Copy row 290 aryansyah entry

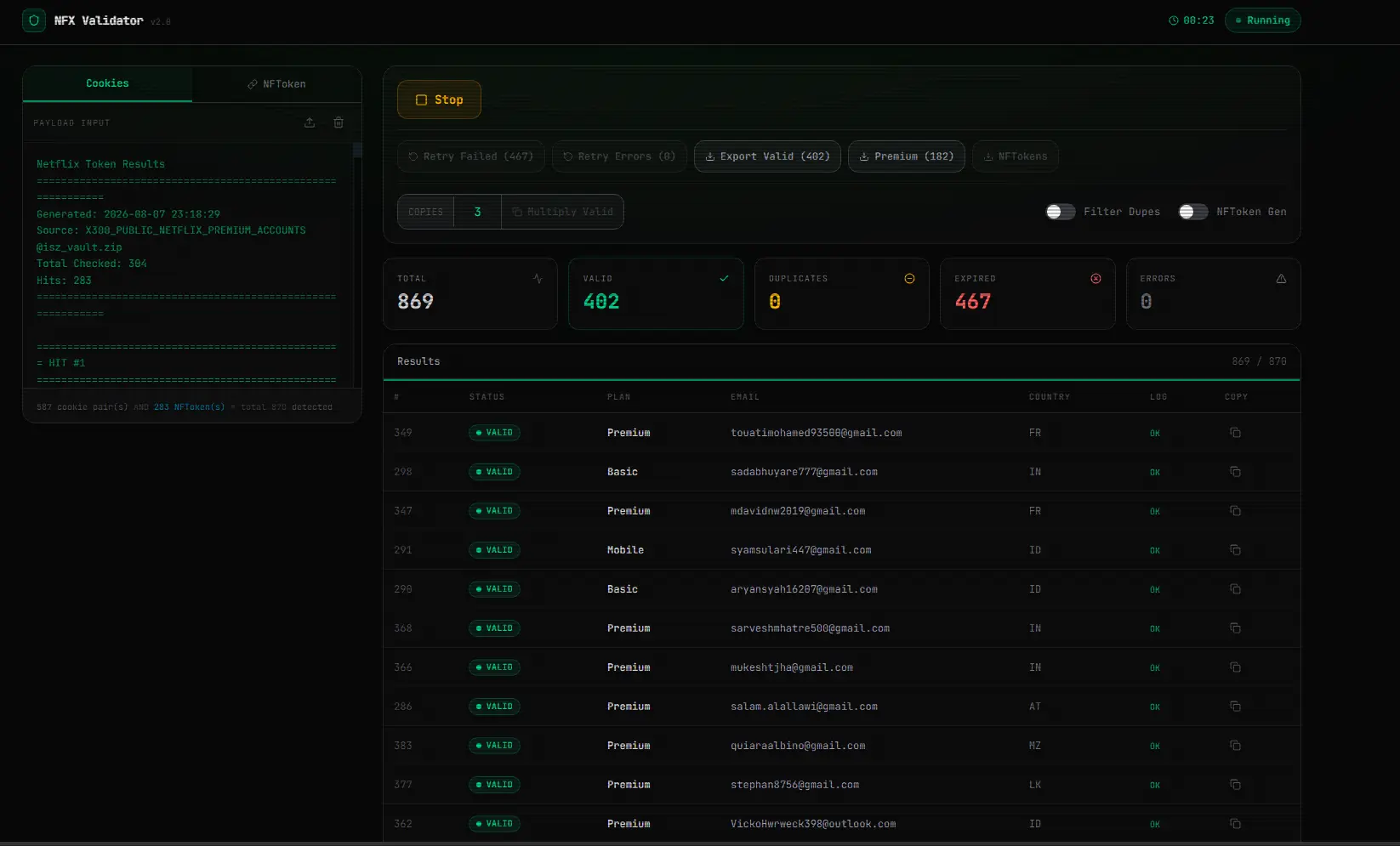tap(1235, 589)
